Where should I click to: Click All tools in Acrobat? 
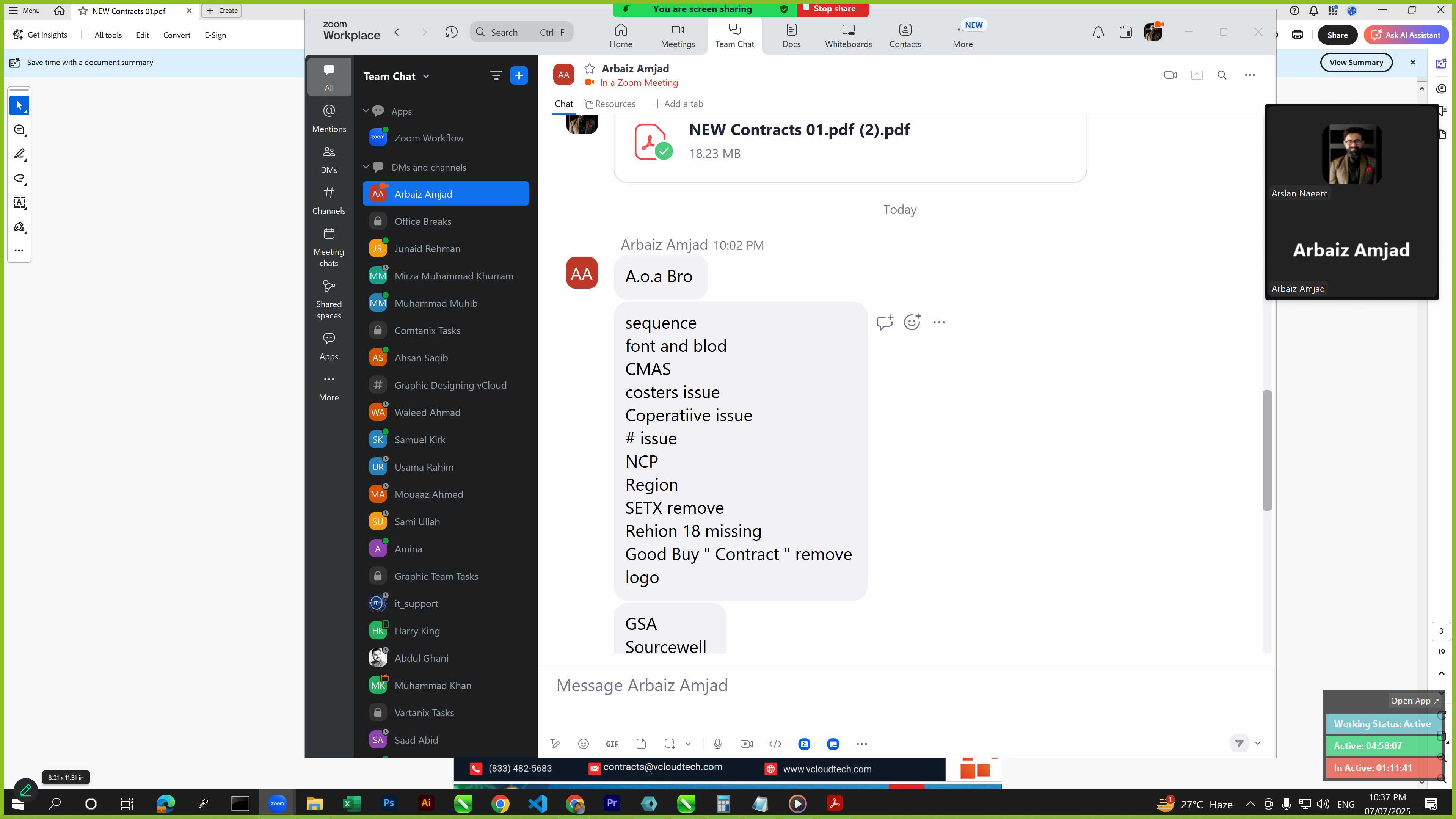click(108, 35)
